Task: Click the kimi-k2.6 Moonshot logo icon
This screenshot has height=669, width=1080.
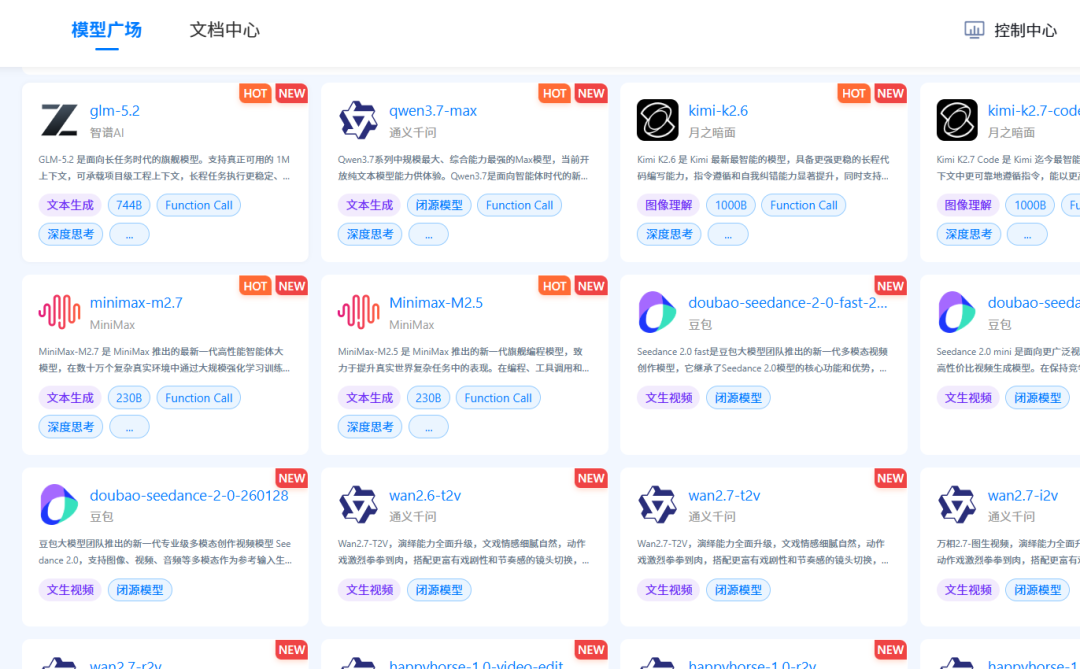Action: pos(657,120)
